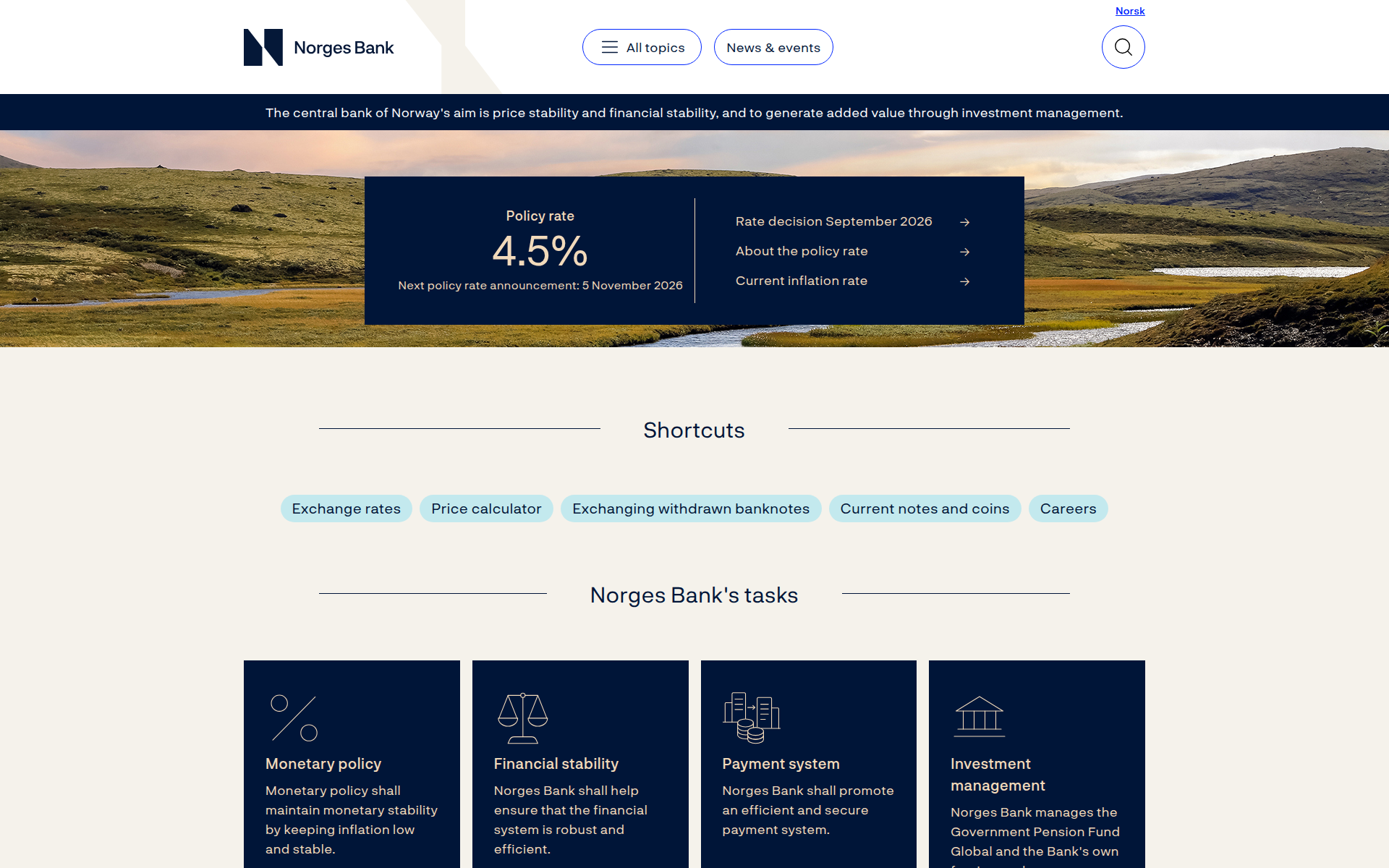Click the buildings and coins Payment system icon

point(752,718)
